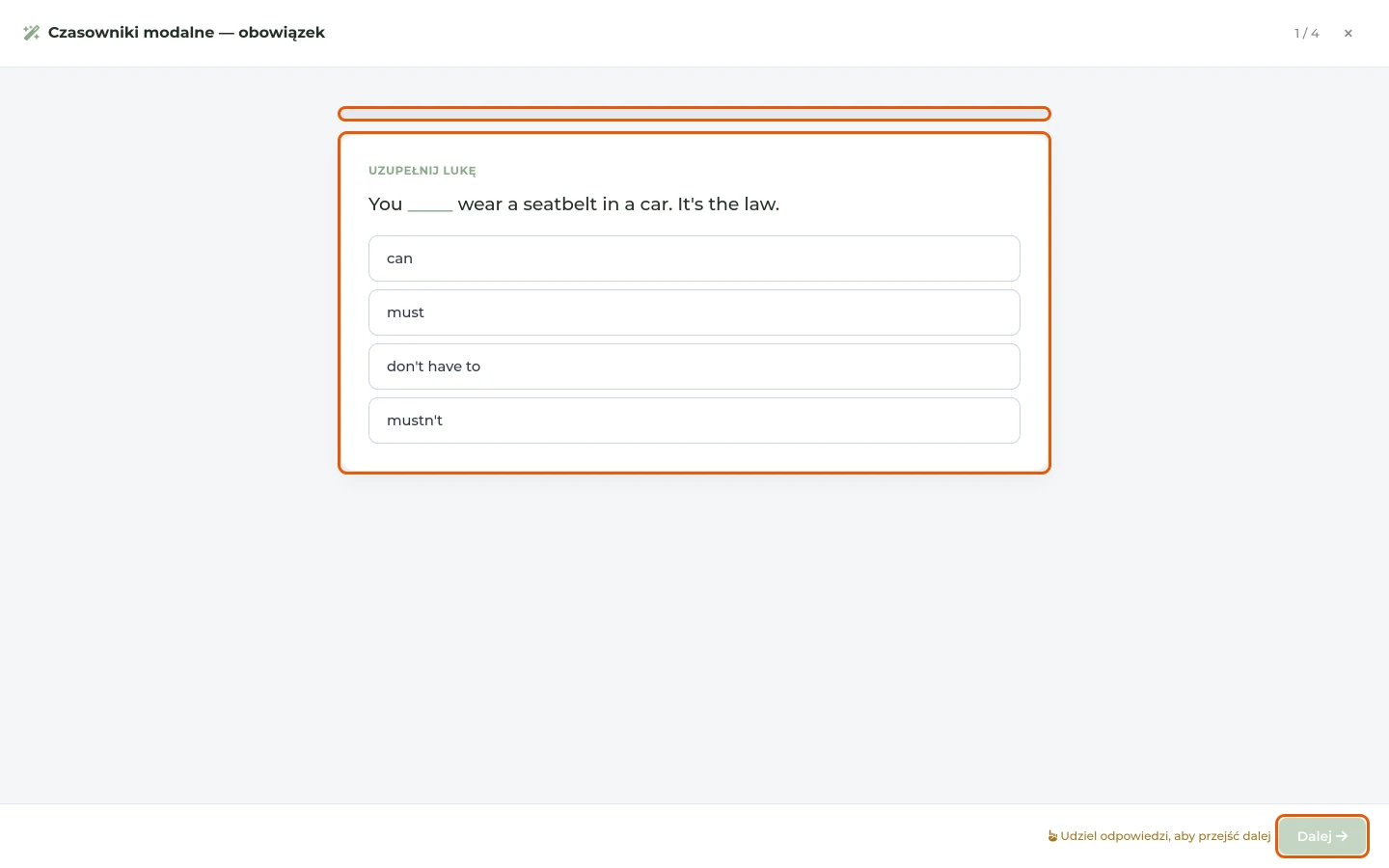This screenshot has height=868, width=1389.
Task: Click the sentence 'You _____ wear a seatbelt'
Action: pos(574,204)
